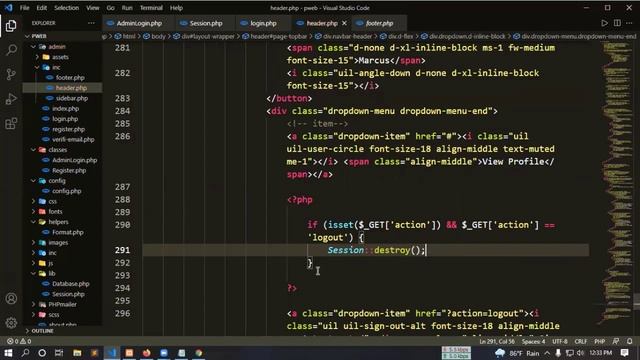Image resolution: width=640 pixels, height=360 pixels.
Task: Open the Search view in the activity bar
Action: (x=11, y=50)
